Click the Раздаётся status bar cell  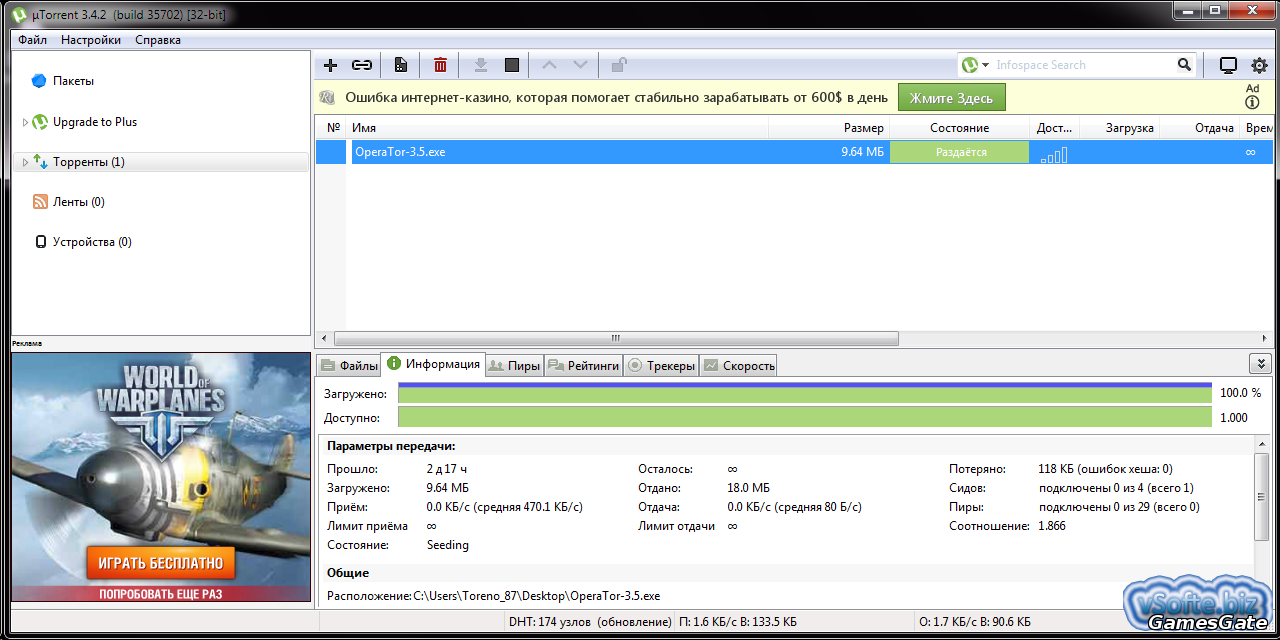tap(959, 152)
